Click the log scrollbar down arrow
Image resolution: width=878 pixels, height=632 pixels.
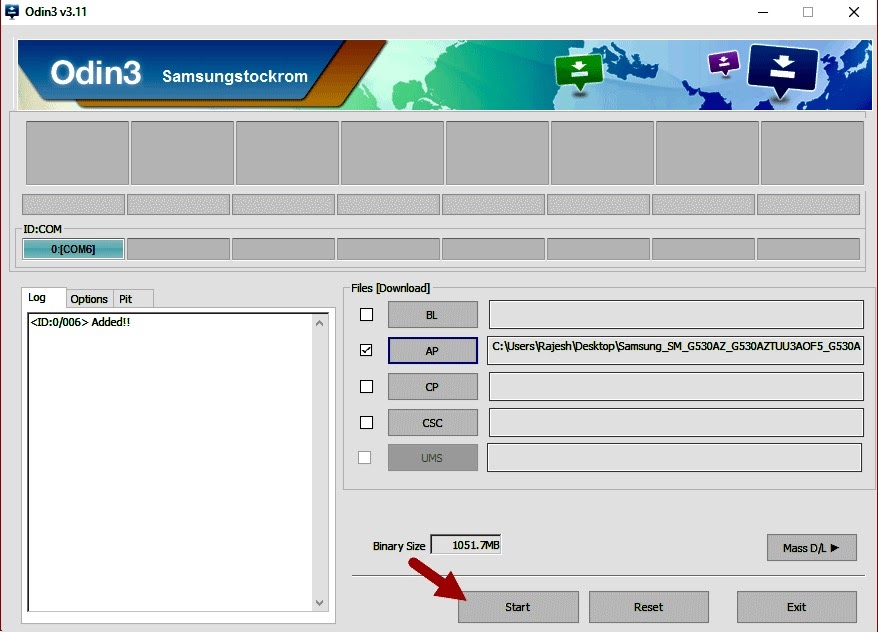click(319, 603)
